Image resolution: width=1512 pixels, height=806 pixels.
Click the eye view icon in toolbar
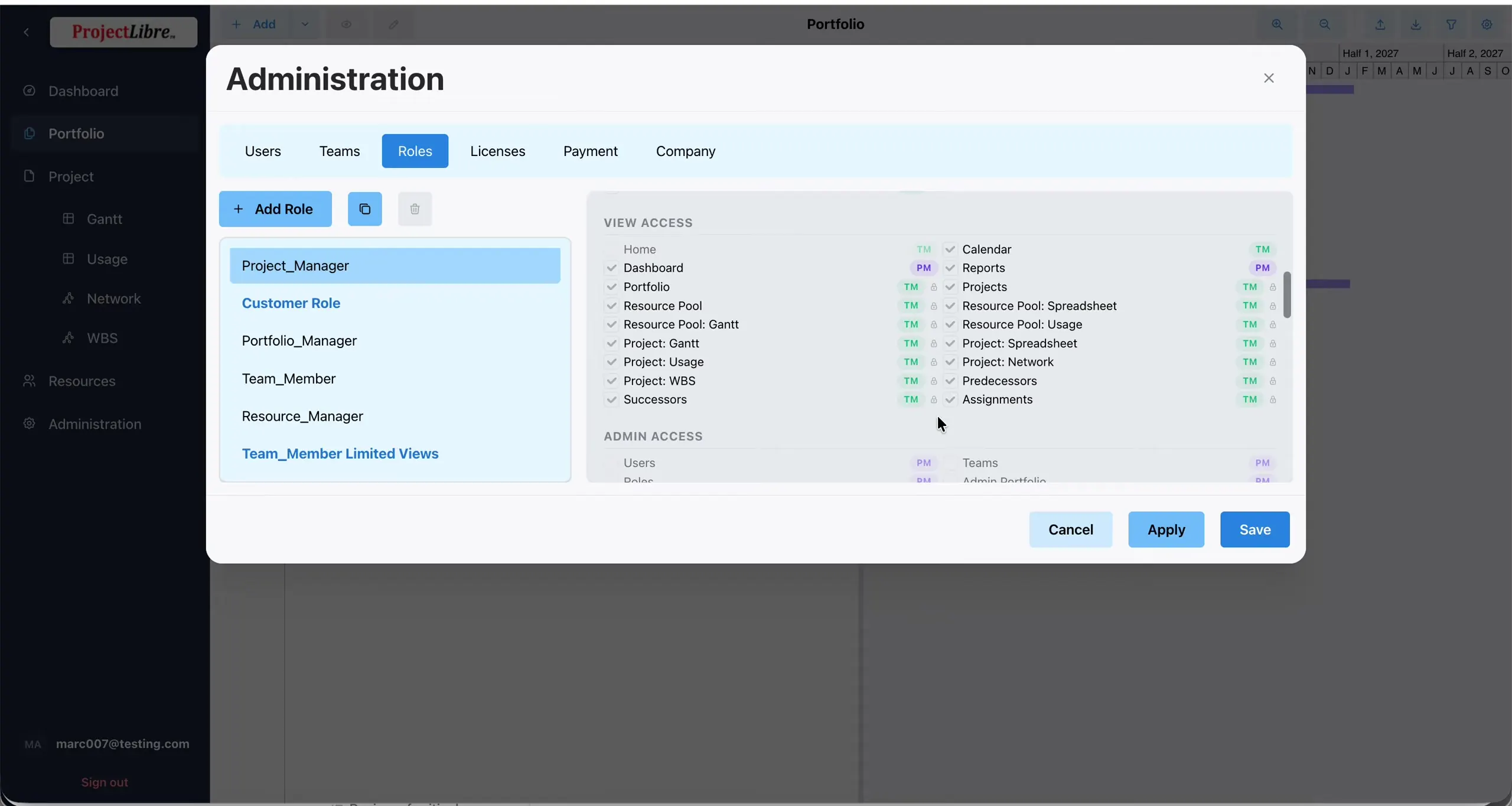pos(346,24)
